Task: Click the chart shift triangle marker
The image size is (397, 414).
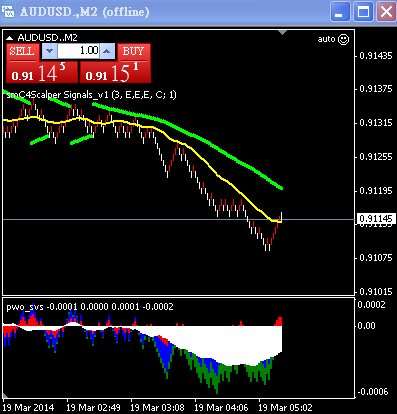Action: point(283,32)
